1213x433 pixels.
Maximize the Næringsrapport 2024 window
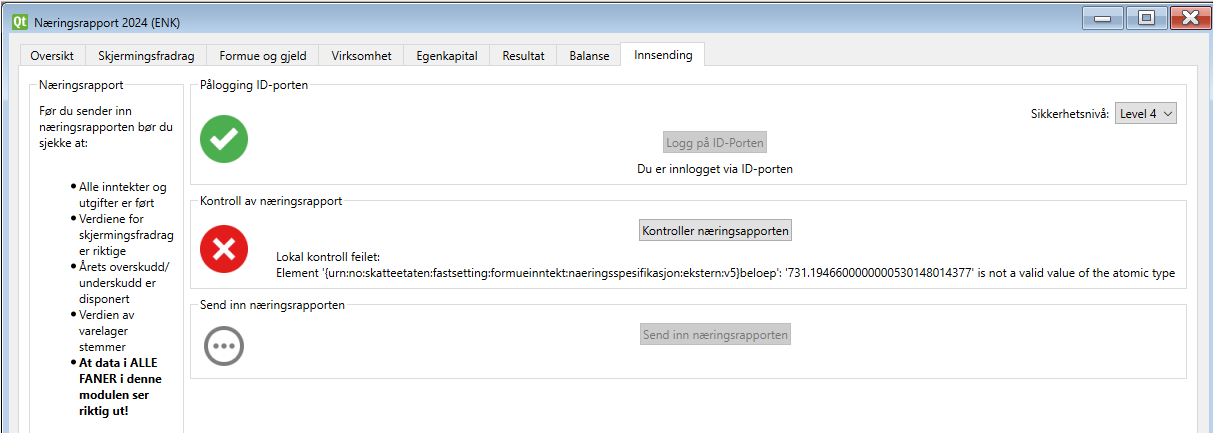point(1145,17)
